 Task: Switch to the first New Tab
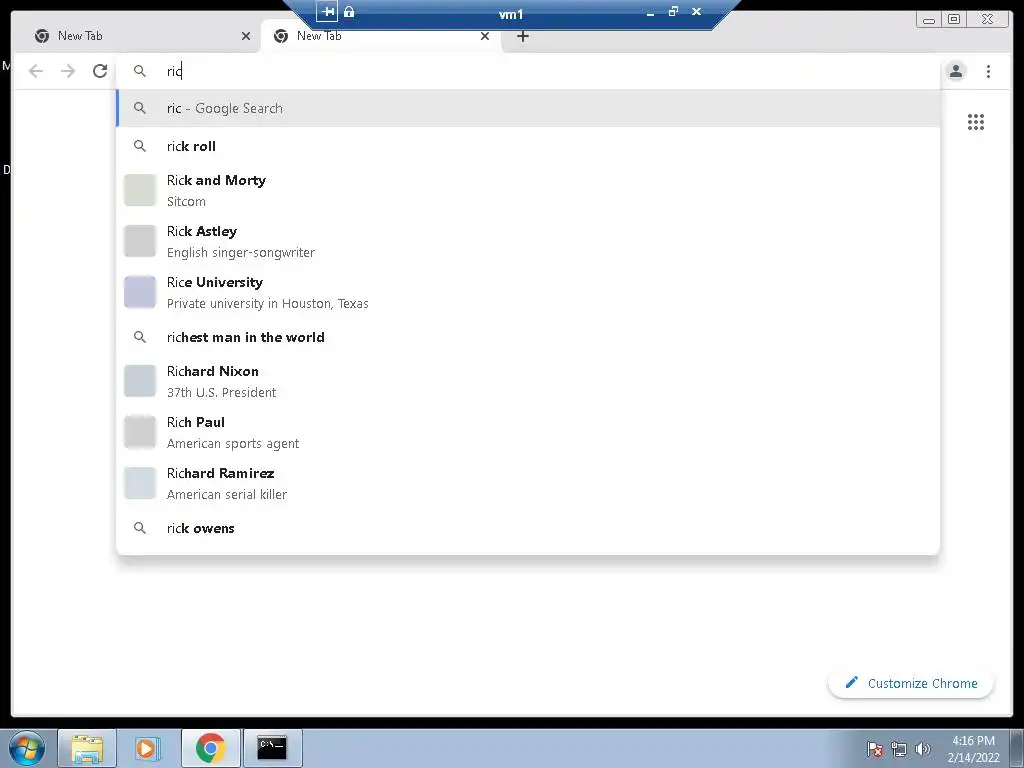click(141, 36)
